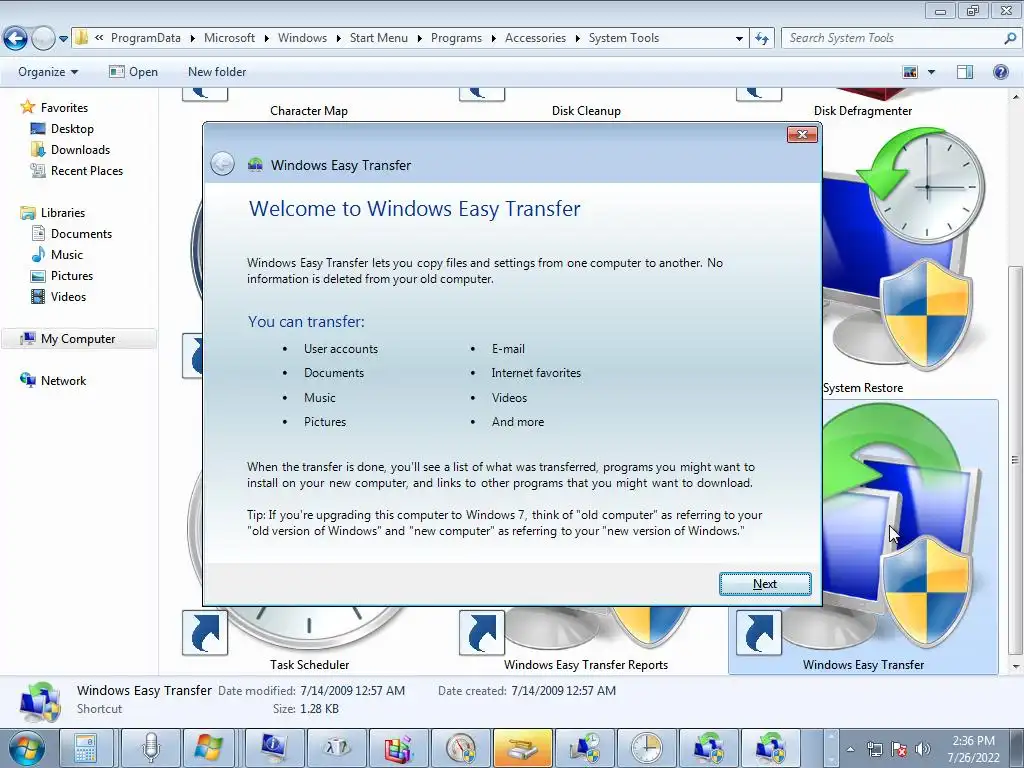Open Music library
The height and width of the screenshot is (768, 1024).
point(67,255)
